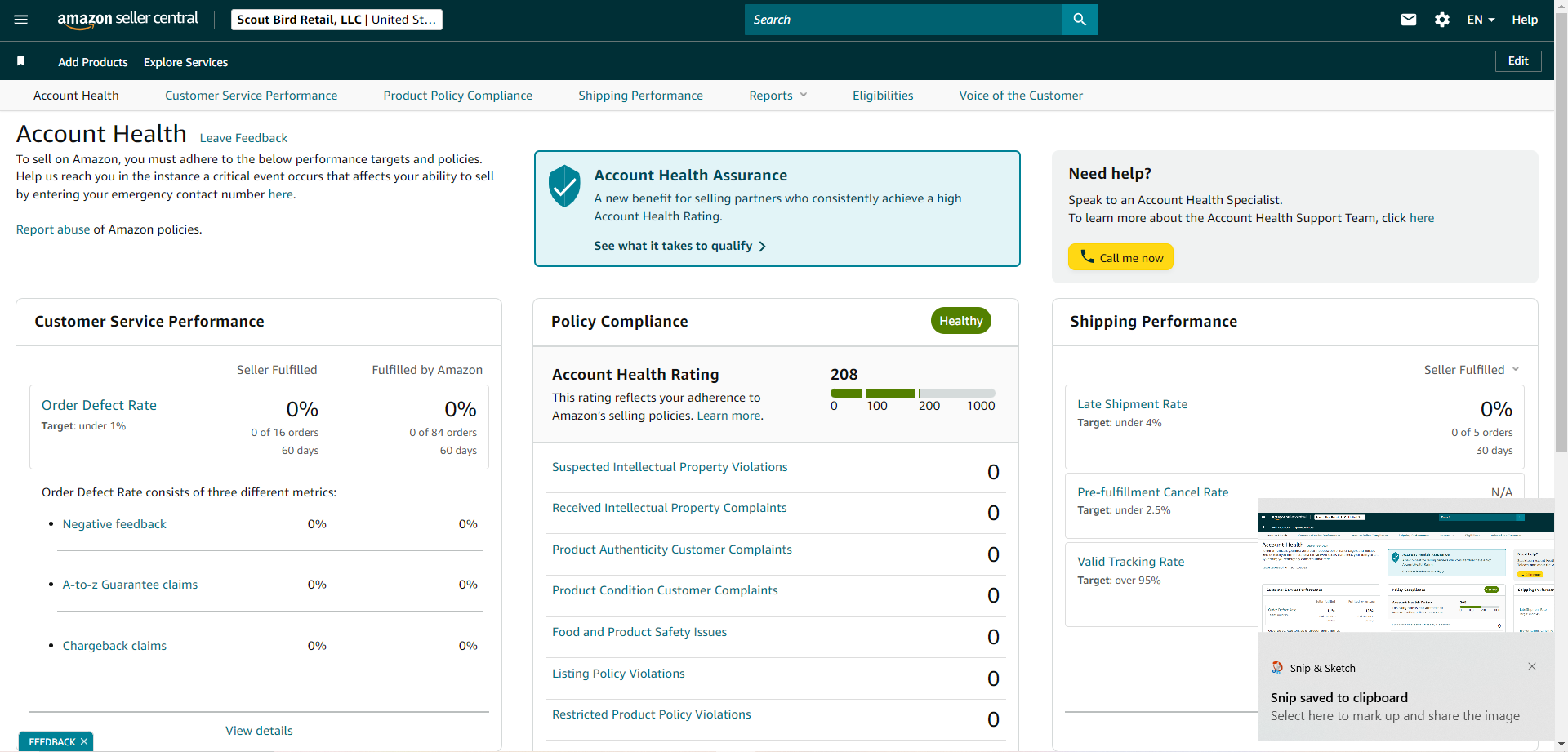Click the '0 of 84 orders' value
The image size is (1568, 752).
point(443,433)
